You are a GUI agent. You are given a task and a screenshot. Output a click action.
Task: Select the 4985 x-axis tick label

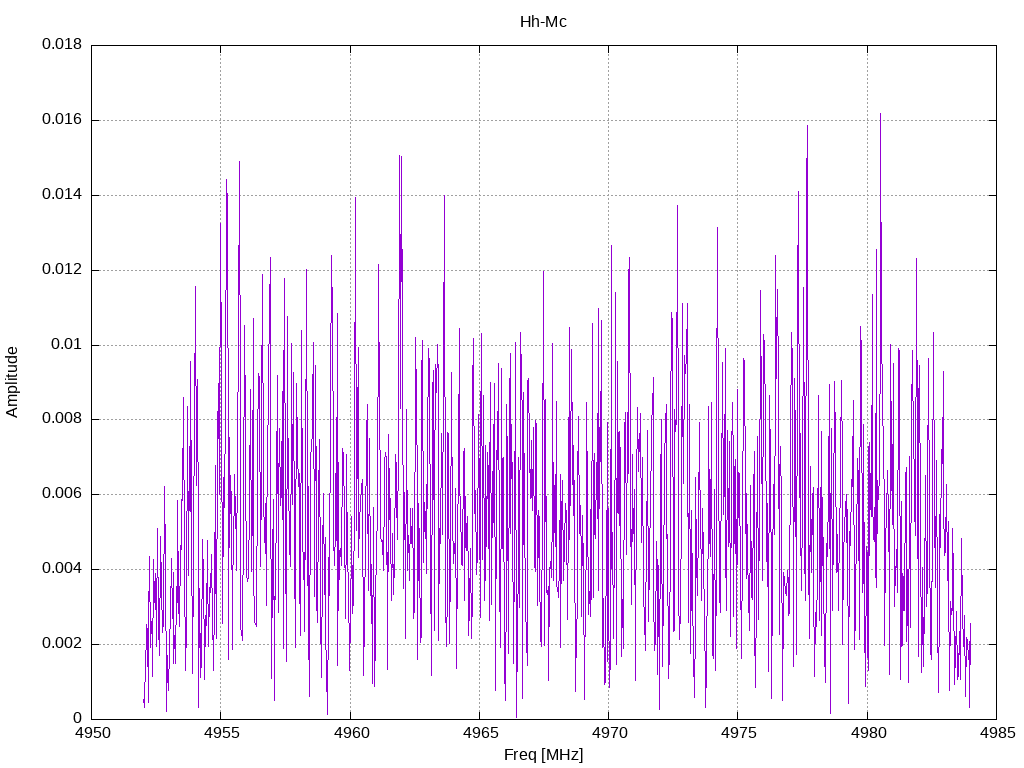[997, 733]
